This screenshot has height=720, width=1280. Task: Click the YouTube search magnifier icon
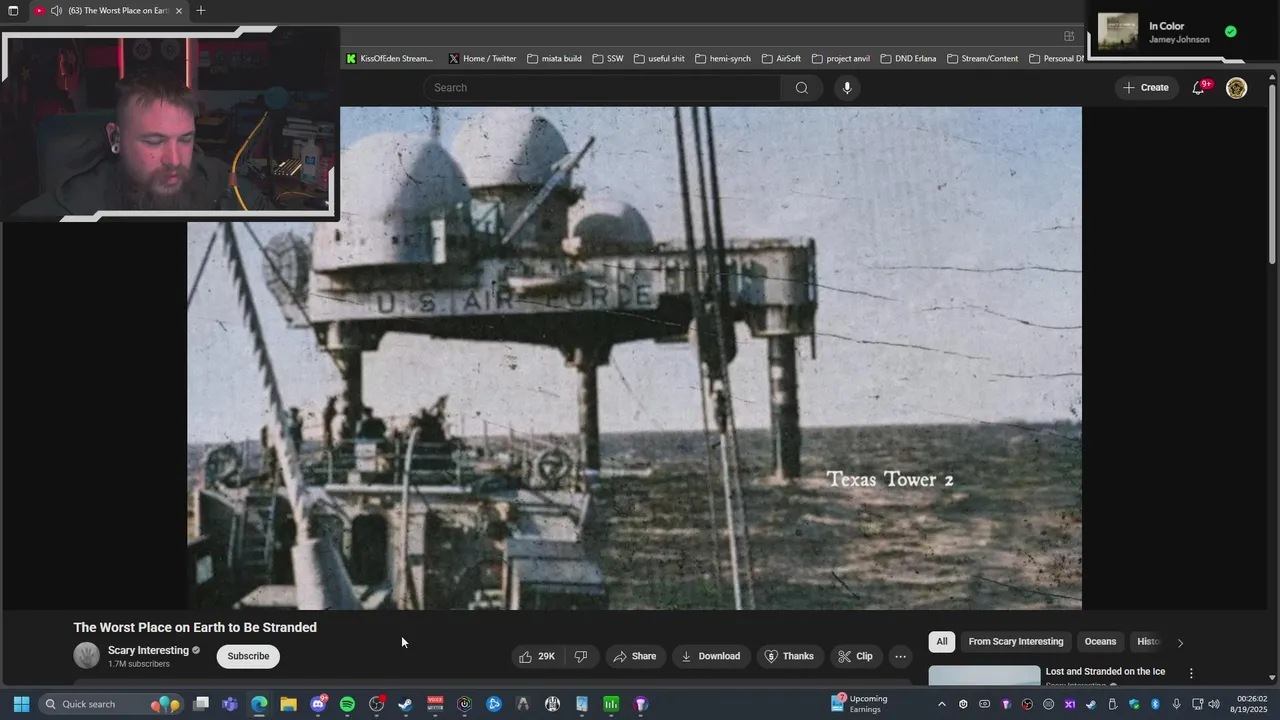tap(801, 88)
